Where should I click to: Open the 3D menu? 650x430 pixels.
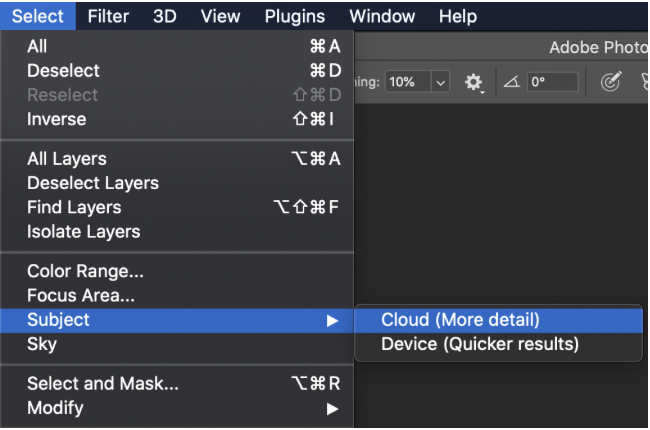(x=165, y=16)
